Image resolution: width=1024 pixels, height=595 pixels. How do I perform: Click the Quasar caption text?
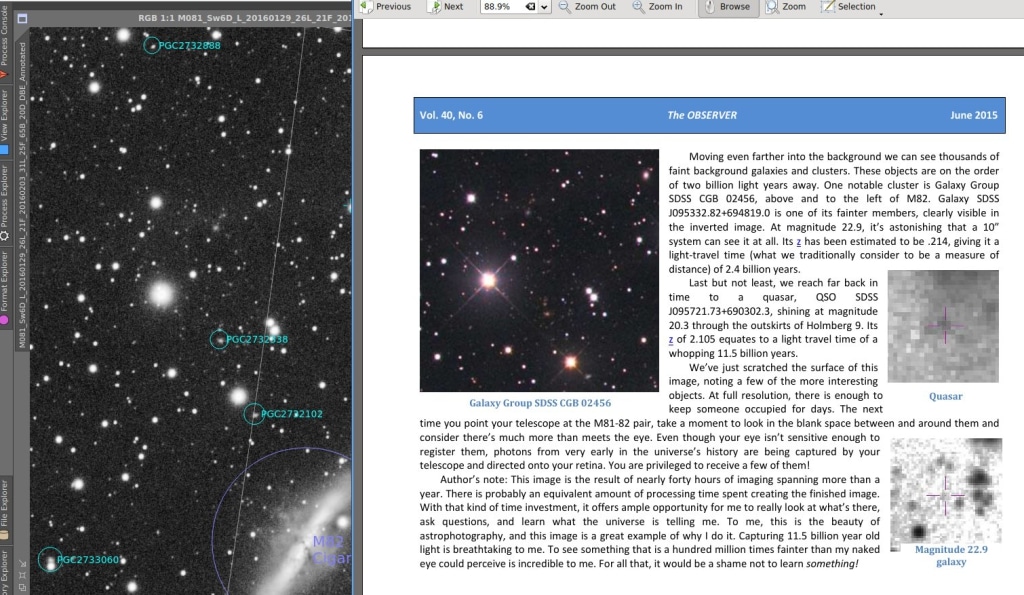[946, 396]
